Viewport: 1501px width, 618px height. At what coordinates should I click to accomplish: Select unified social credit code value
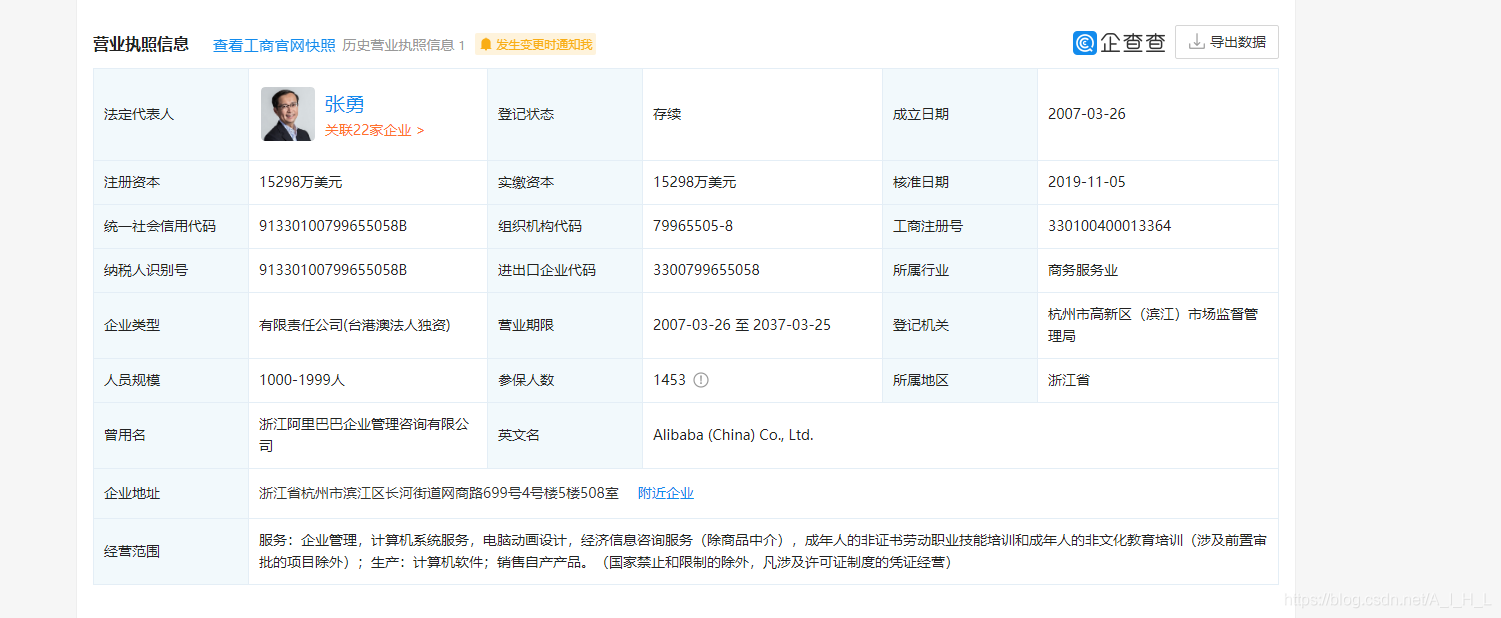click(333, 226)
